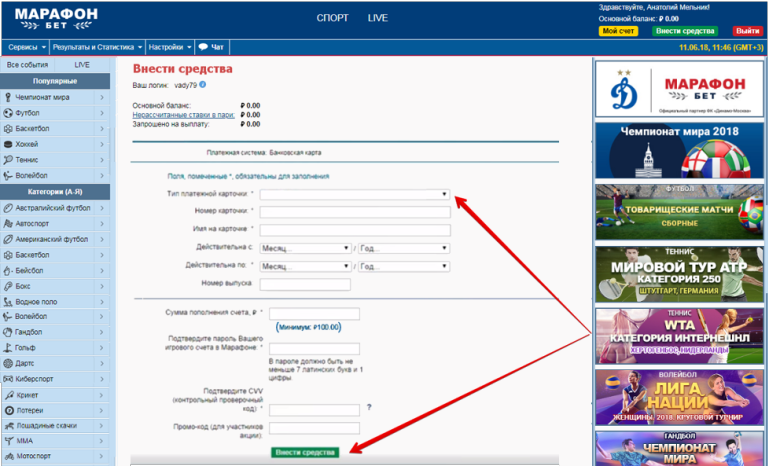Expand the Чемпионат мира chevron arrow
768x466 pixels.
(102, 97)
